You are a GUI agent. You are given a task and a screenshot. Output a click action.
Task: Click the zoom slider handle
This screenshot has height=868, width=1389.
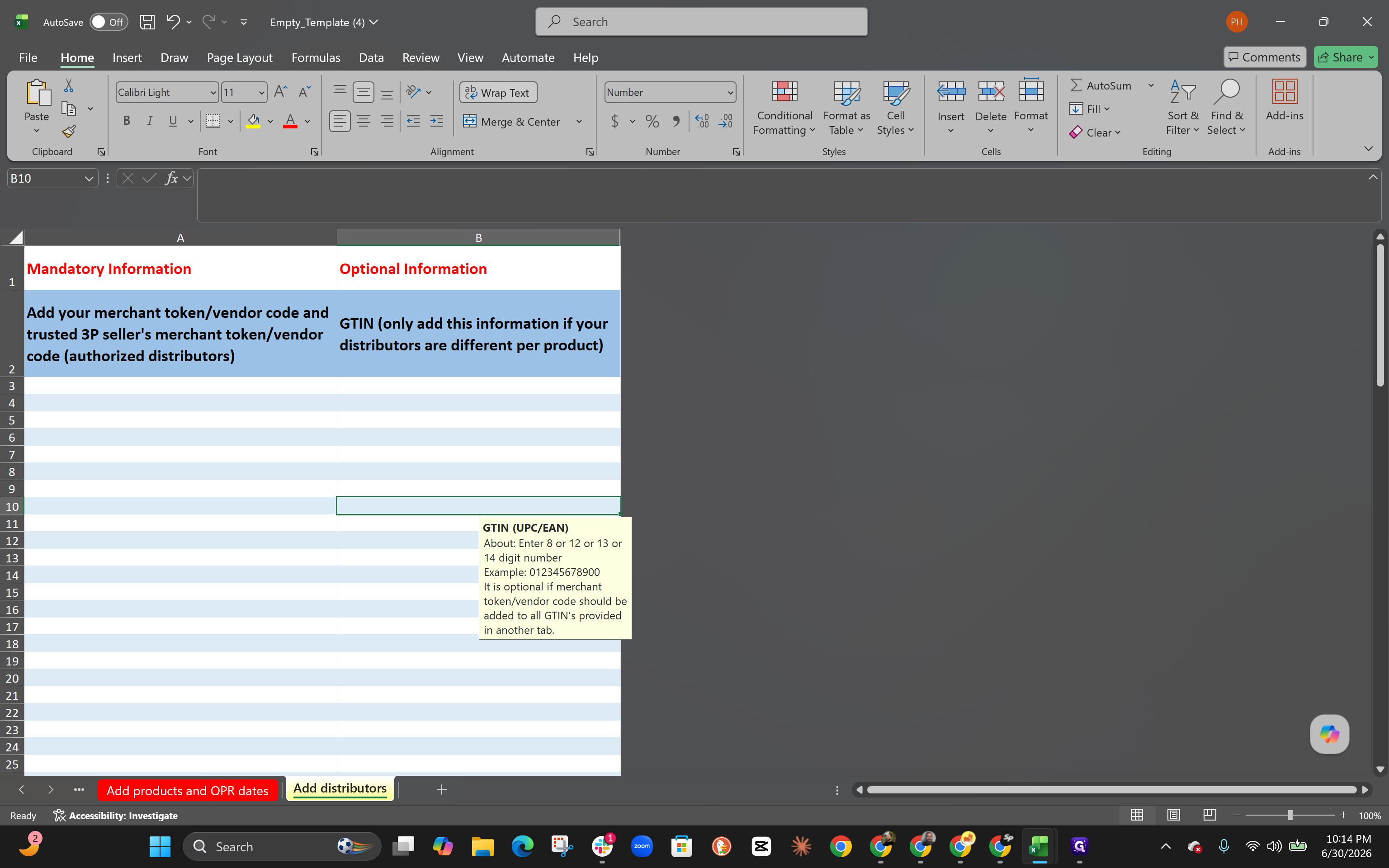coord(1290,815)
